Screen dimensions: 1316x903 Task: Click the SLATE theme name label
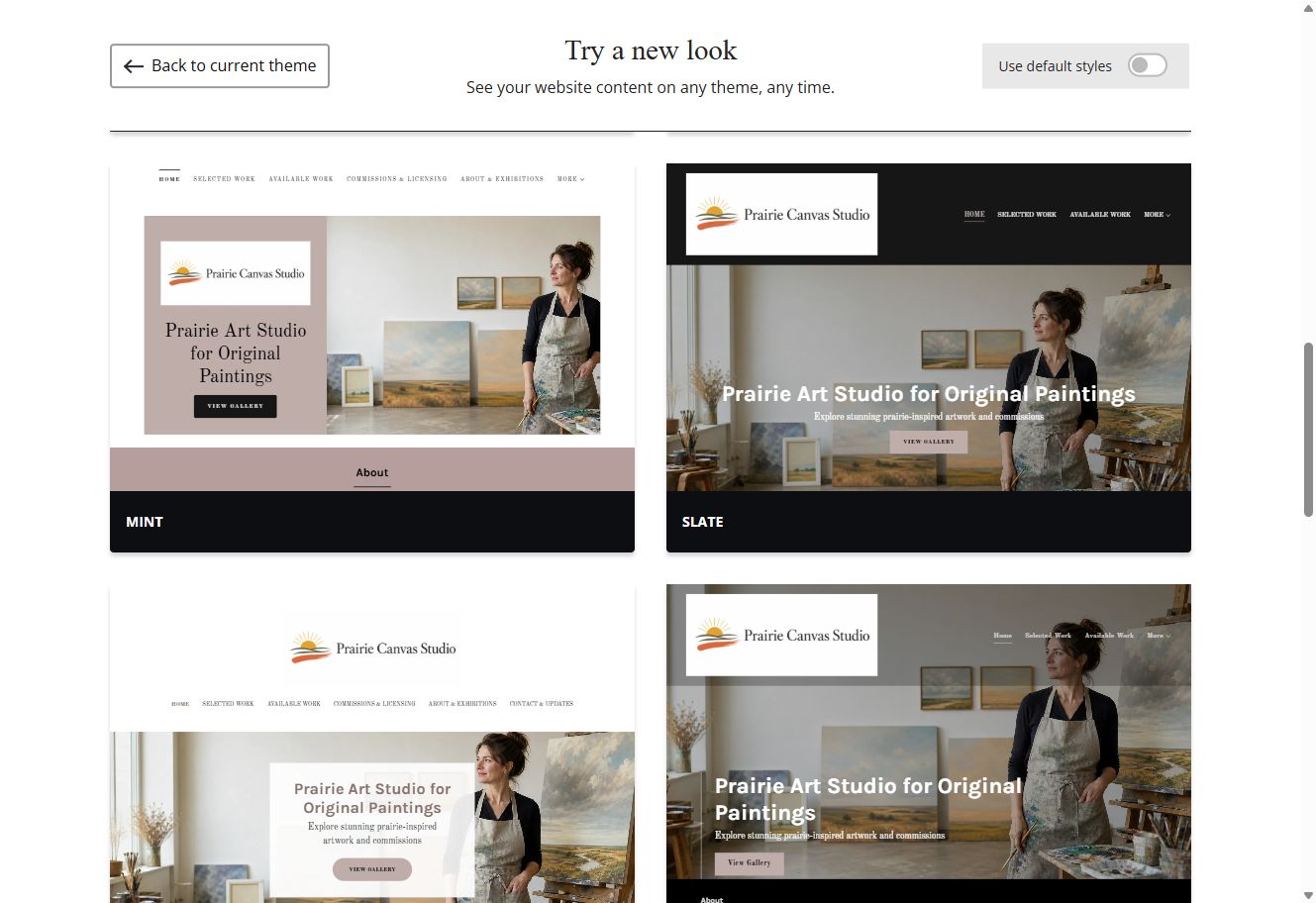702,522
